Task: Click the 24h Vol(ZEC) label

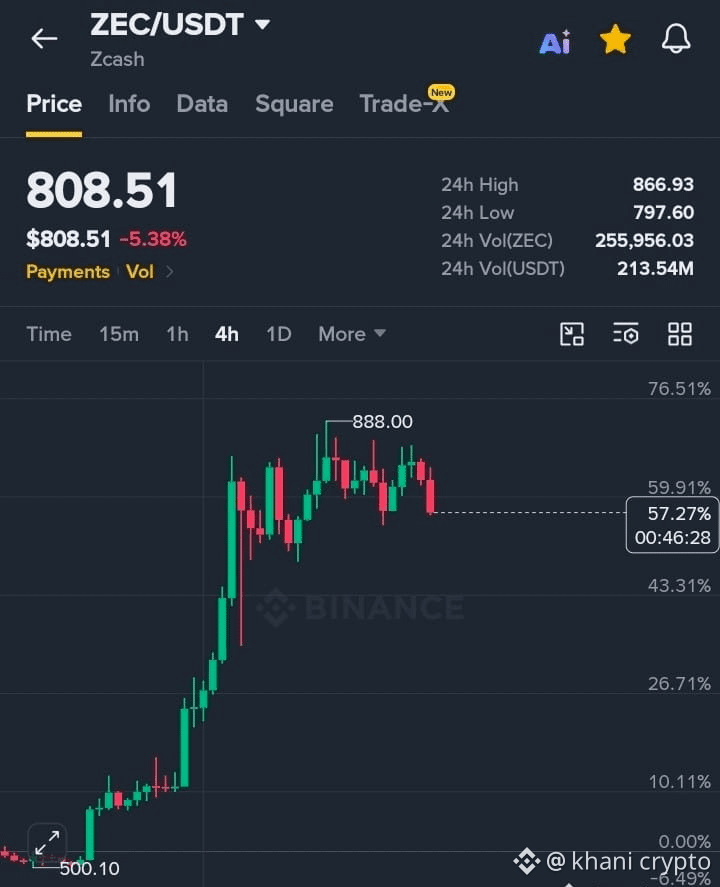Action: click(x=497, y=240)
